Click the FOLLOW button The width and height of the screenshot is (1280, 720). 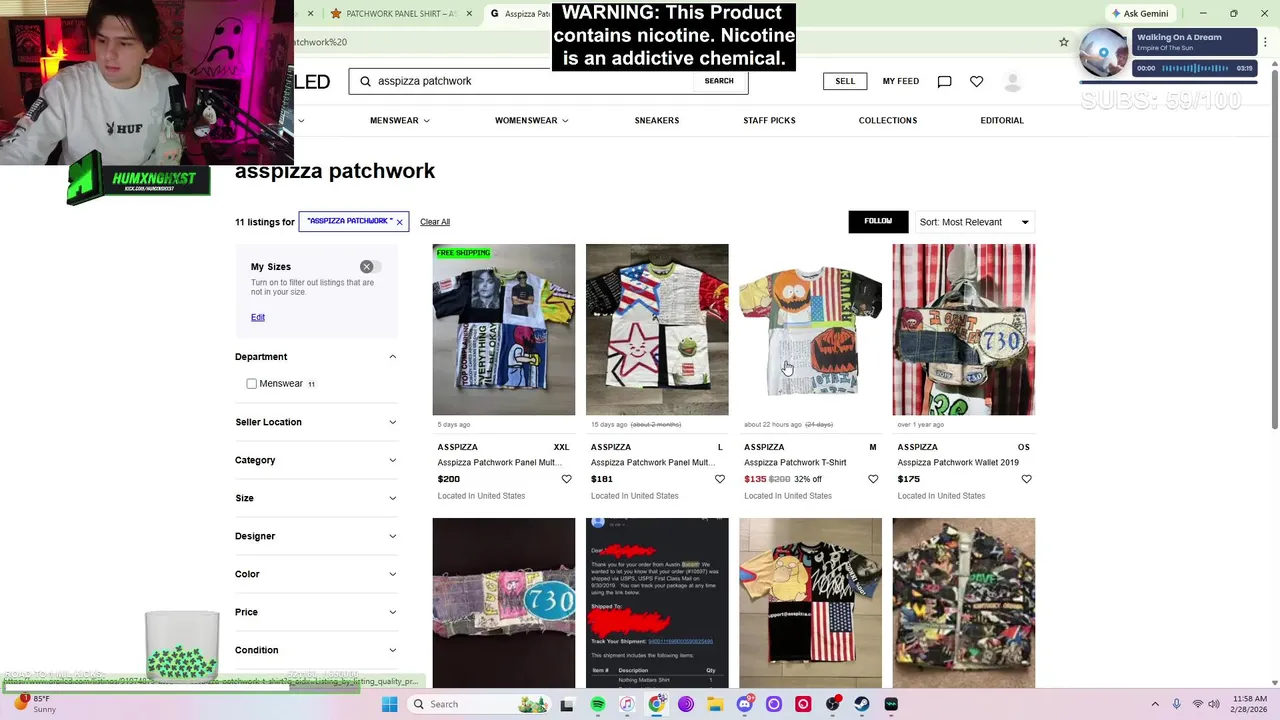click(878, 221)
